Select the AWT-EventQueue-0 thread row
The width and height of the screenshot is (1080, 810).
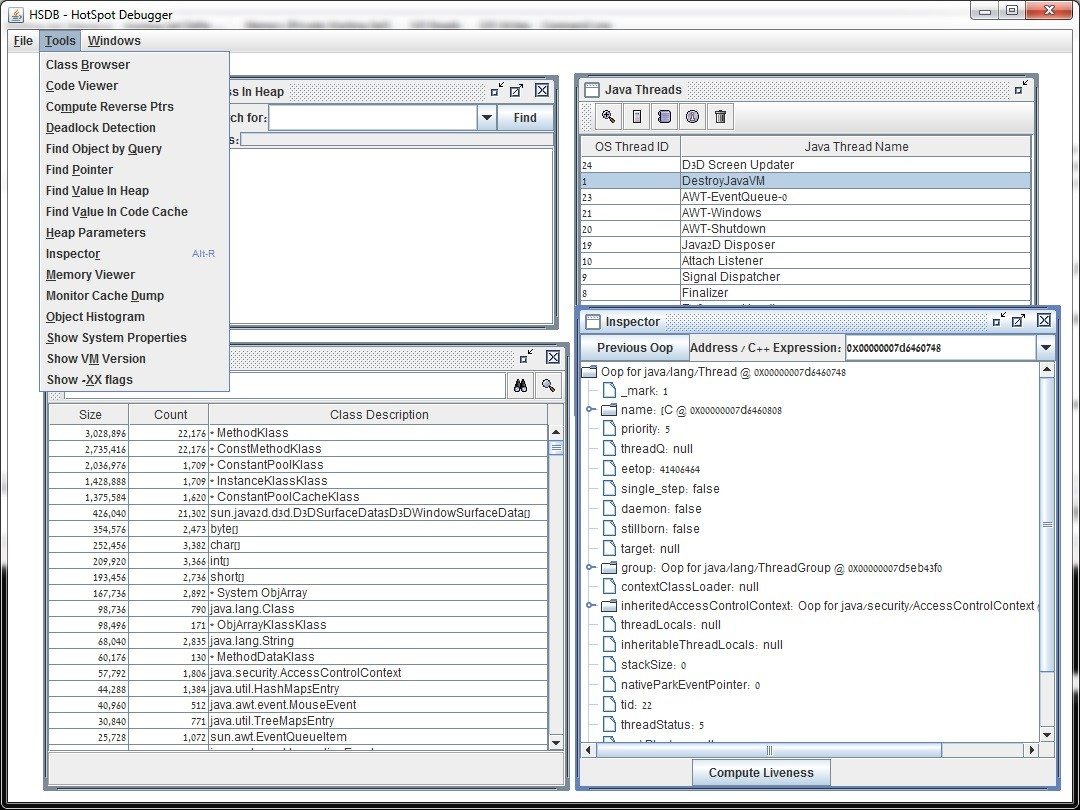(x=806, y=197)
